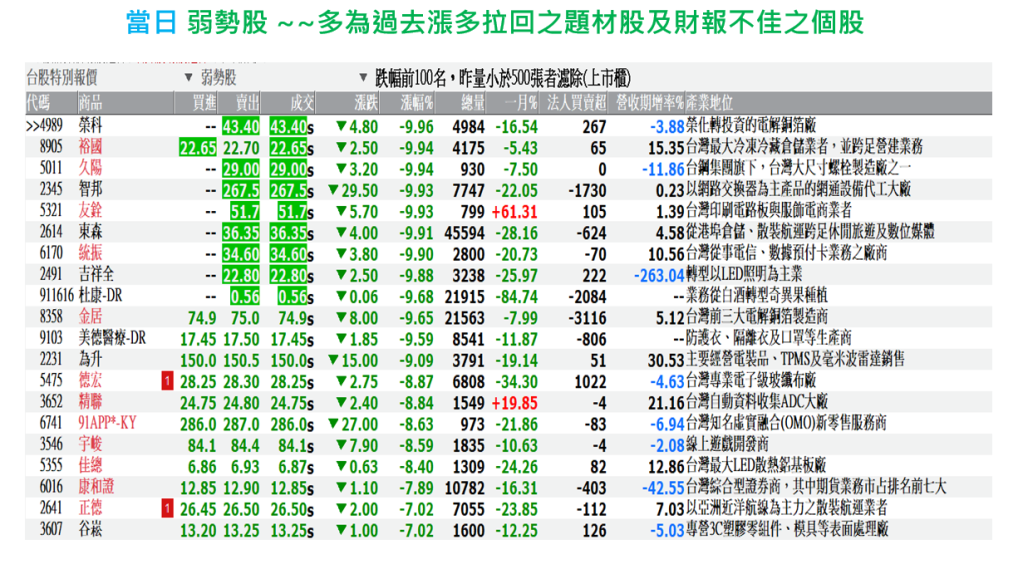
Task: Click the >> row marker at 4989
Action: 34,126
